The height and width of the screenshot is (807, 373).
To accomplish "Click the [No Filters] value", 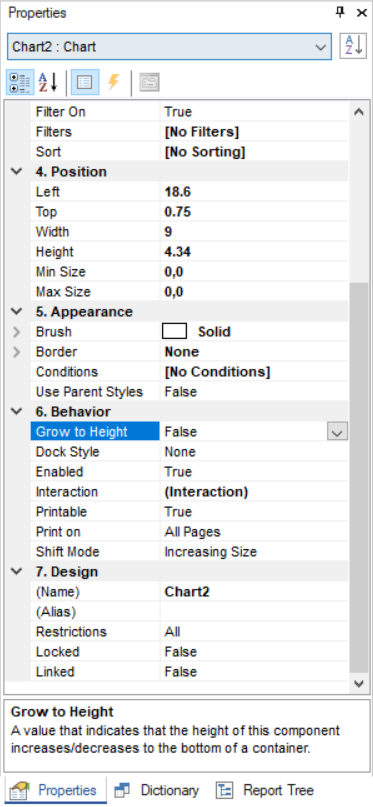I will point(202,132).
